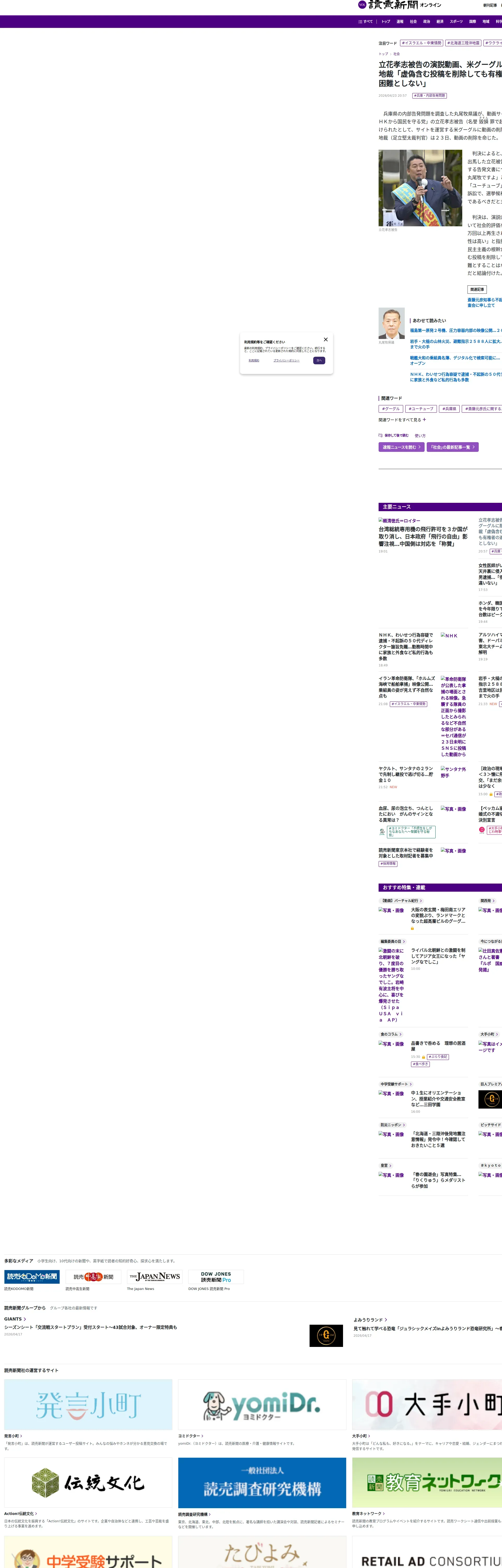Click the 読売調査研究機構 site banner
Screen dimensions: 502x1568
point(262,1482)
